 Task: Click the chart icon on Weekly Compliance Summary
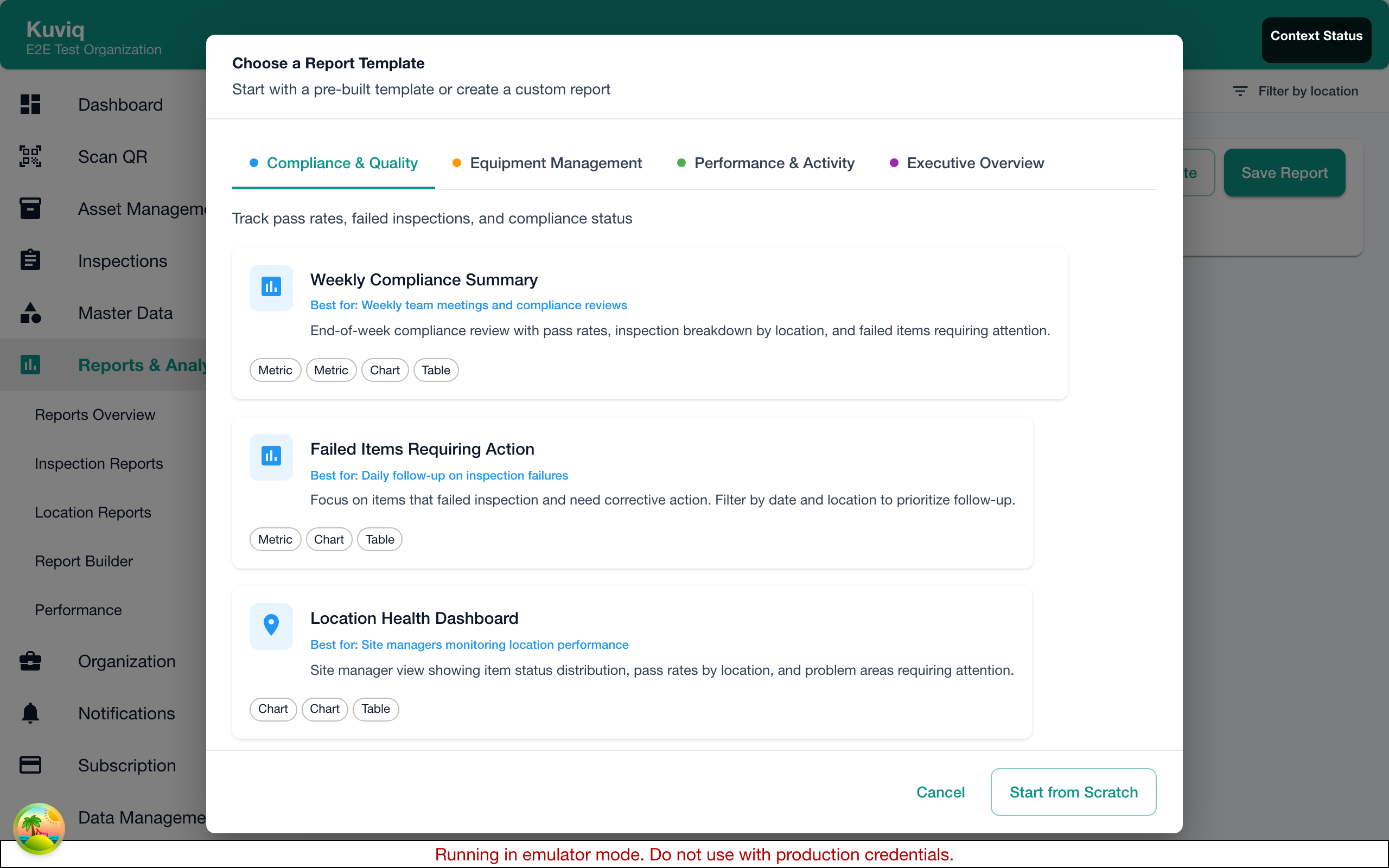coord(271,288)
